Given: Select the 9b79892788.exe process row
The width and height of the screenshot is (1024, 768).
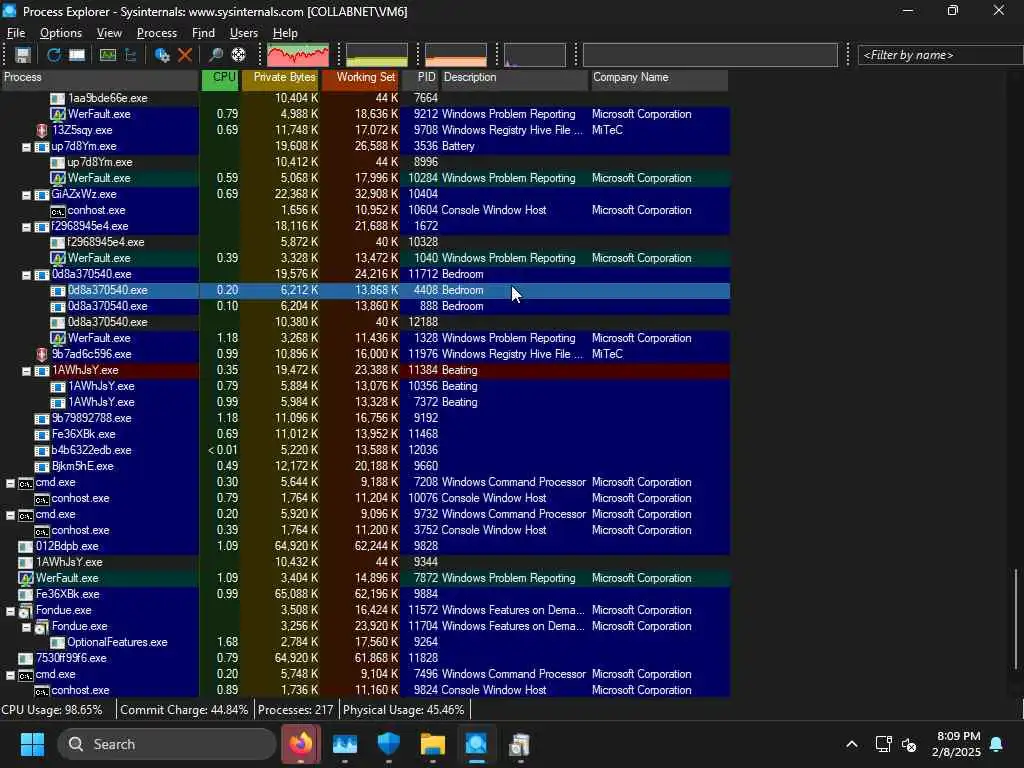Looking at the screenshot, I should [x=365, y=418].
